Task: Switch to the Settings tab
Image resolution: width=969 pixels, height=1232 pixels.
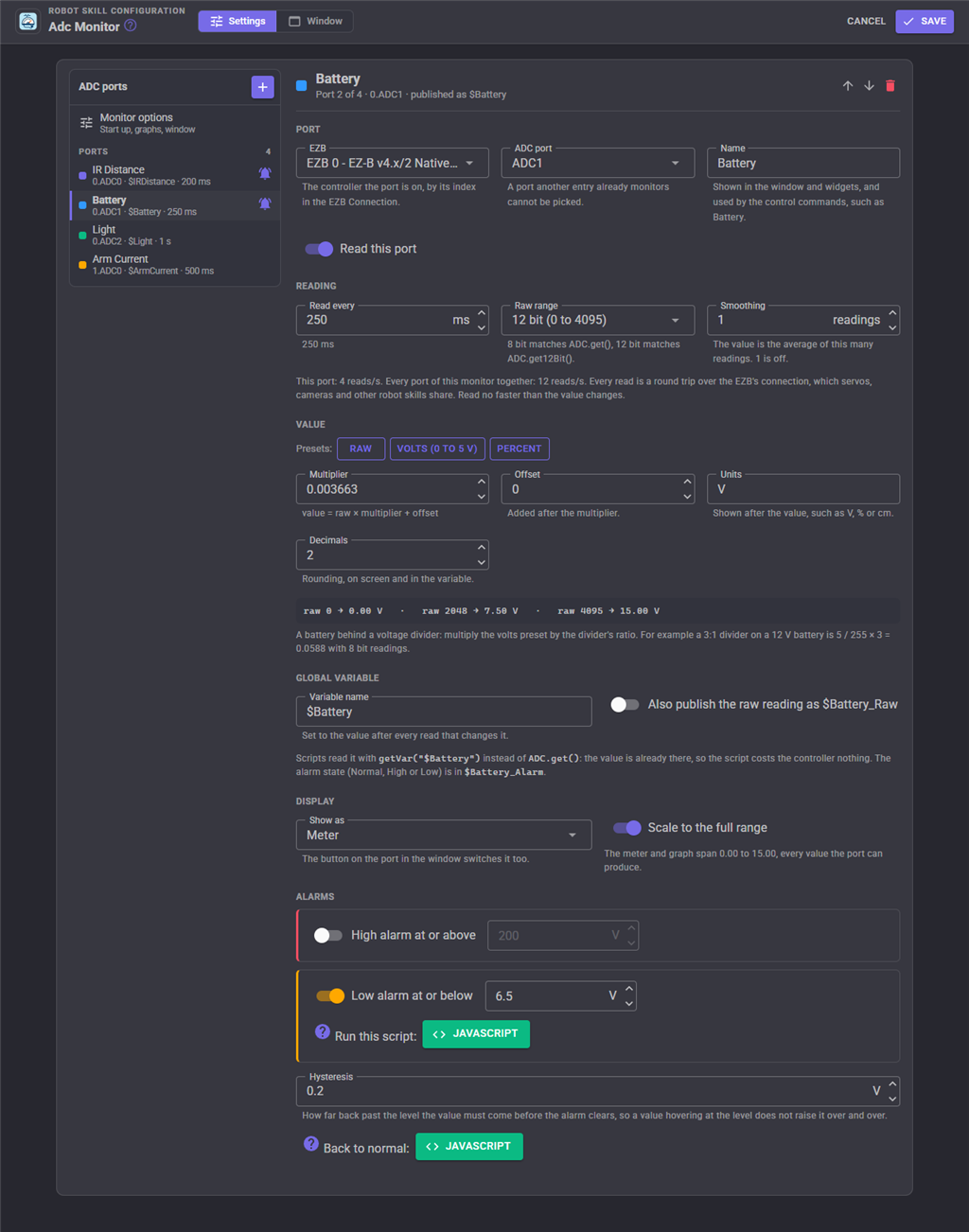Action: click(x=238, y=21)
